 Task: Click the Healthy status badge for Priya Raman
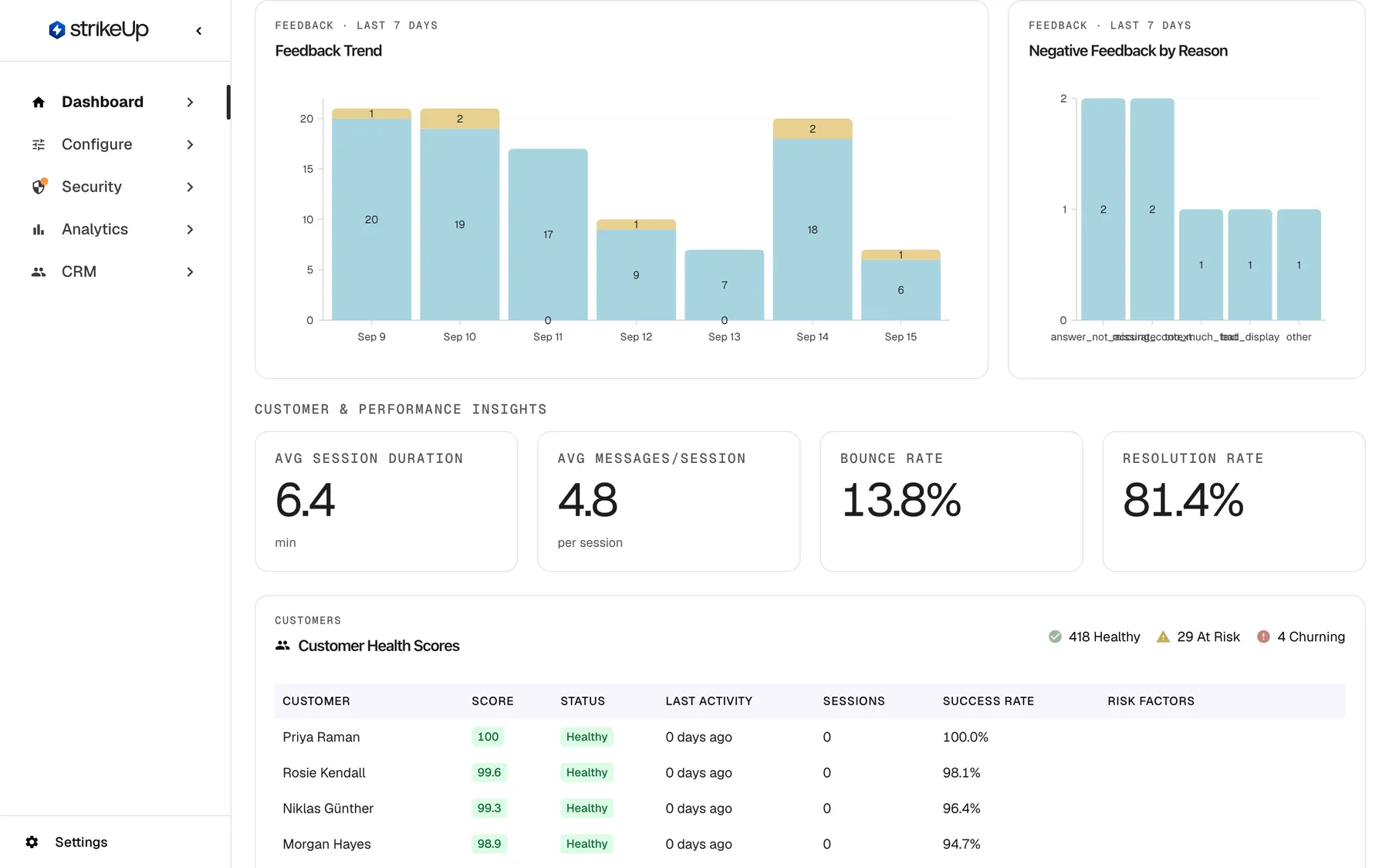(586, 737)
